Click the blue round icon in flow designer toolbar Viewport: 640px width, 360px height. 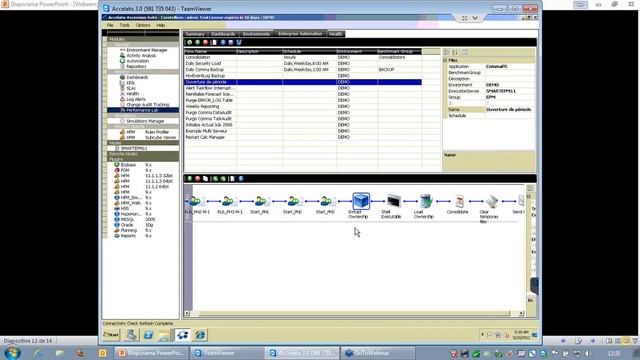click(x=241, y=179)
